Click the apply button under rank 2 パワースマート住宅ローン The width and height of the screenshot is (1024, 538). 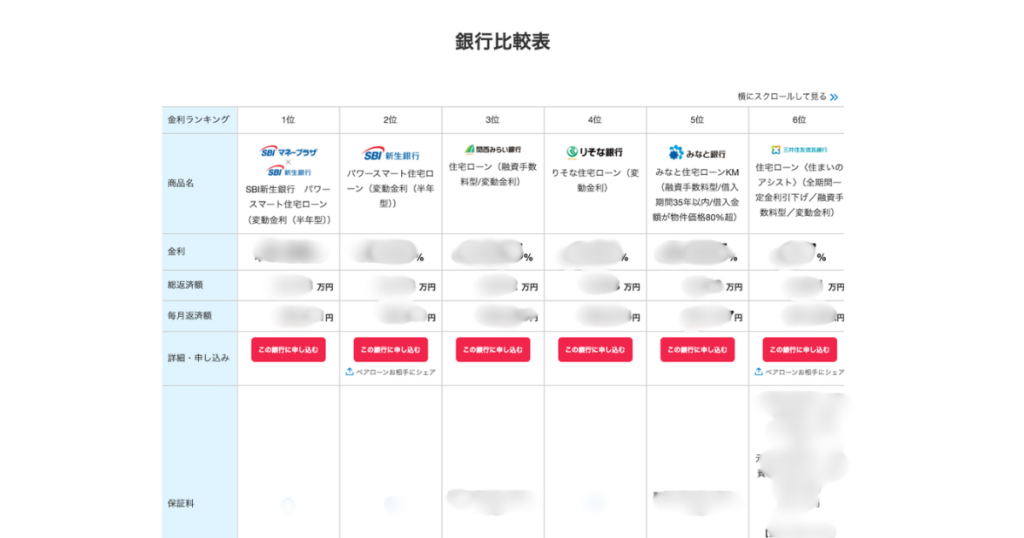[x=391, y=349]
